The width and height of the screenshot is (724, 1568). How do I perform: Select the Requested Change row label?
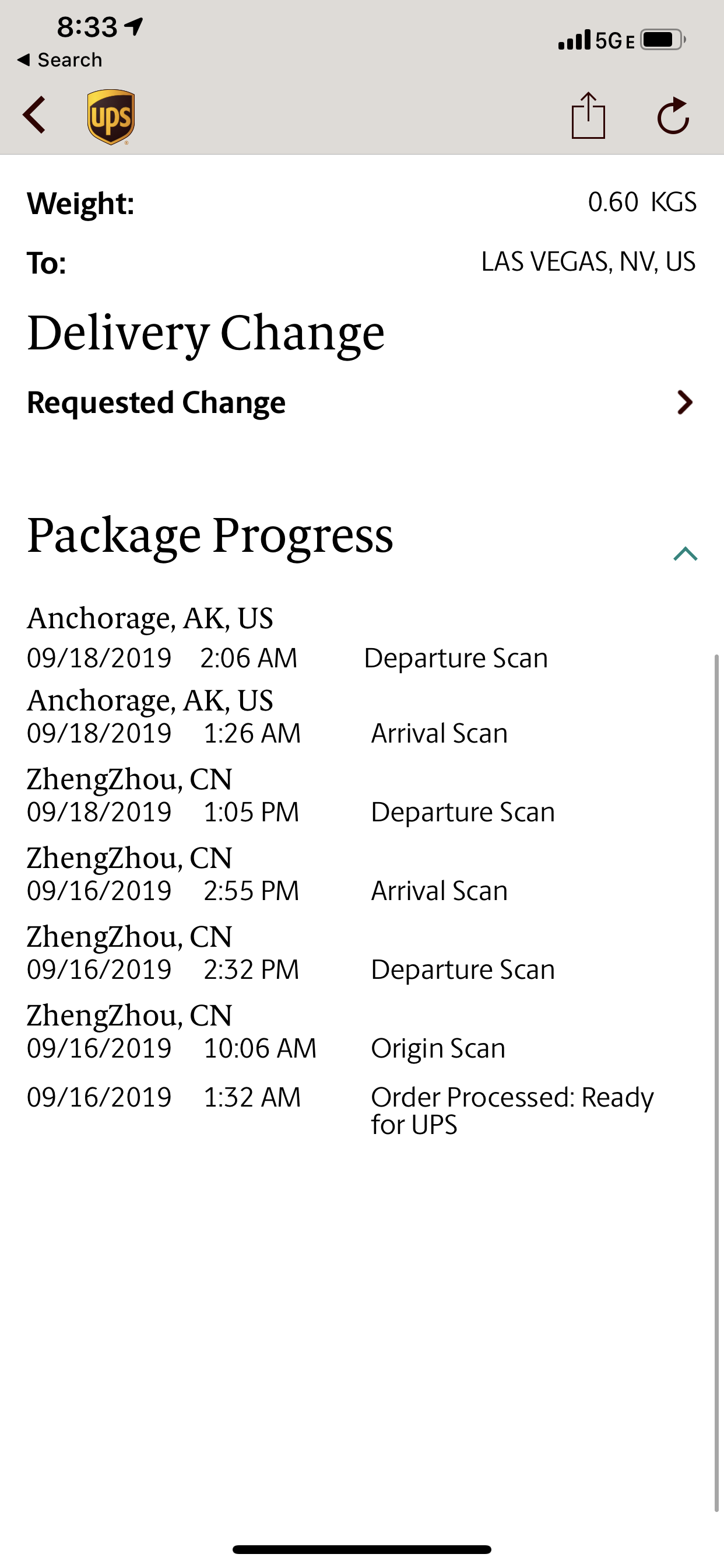(x=156, y=402)
